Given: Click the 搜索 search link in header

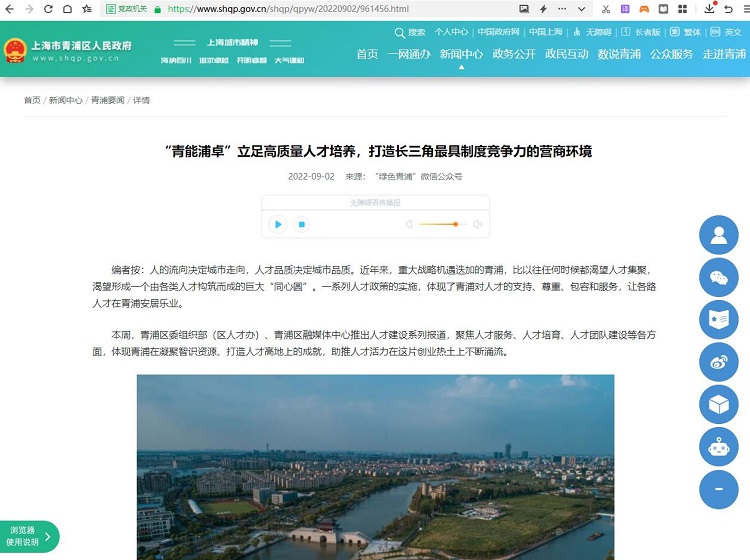Looking at the screenshot, I should (411, 32).
